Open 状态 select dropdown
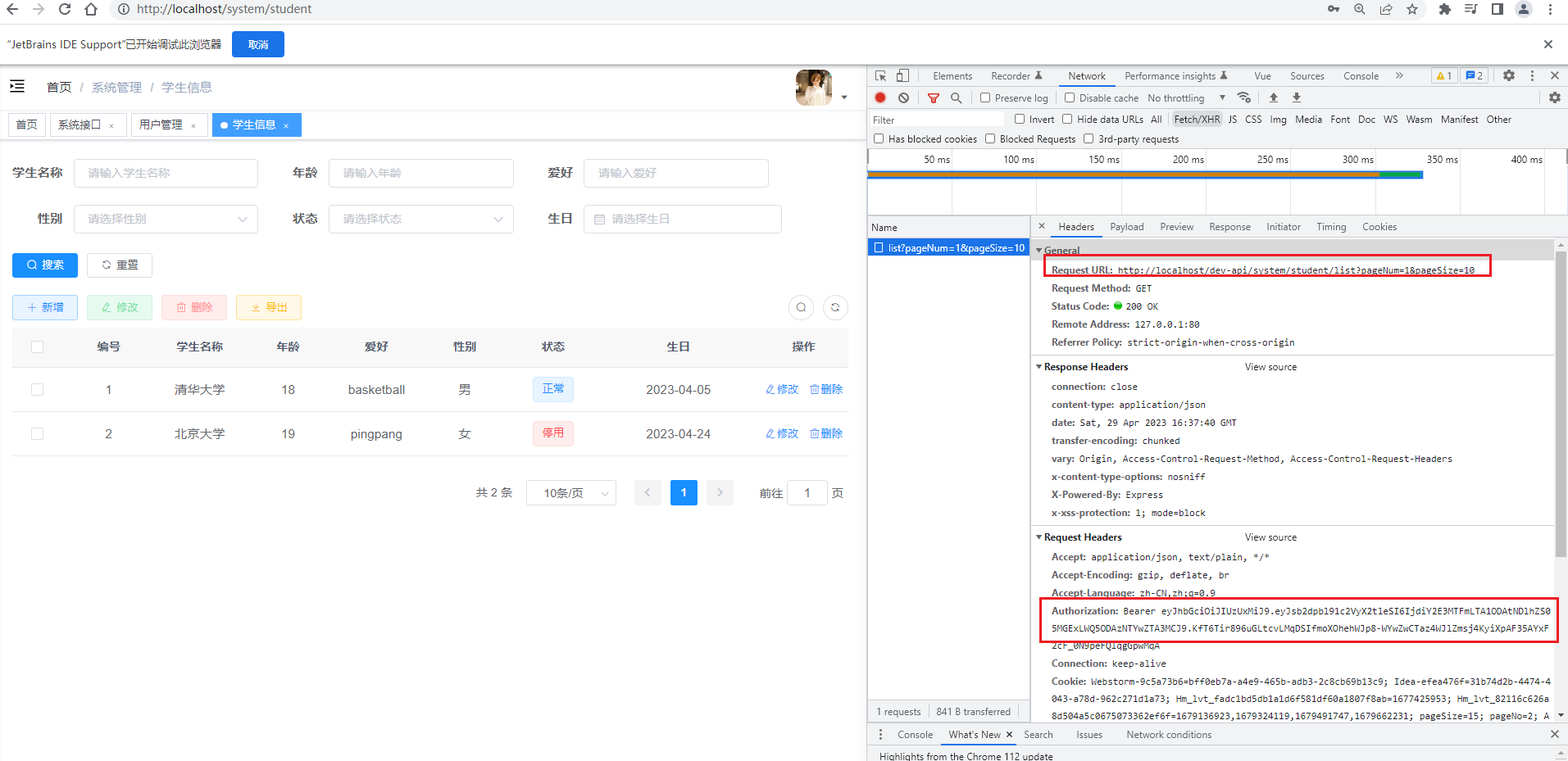The height and width of the screenshot is (761, 1568). pos(421,219)
